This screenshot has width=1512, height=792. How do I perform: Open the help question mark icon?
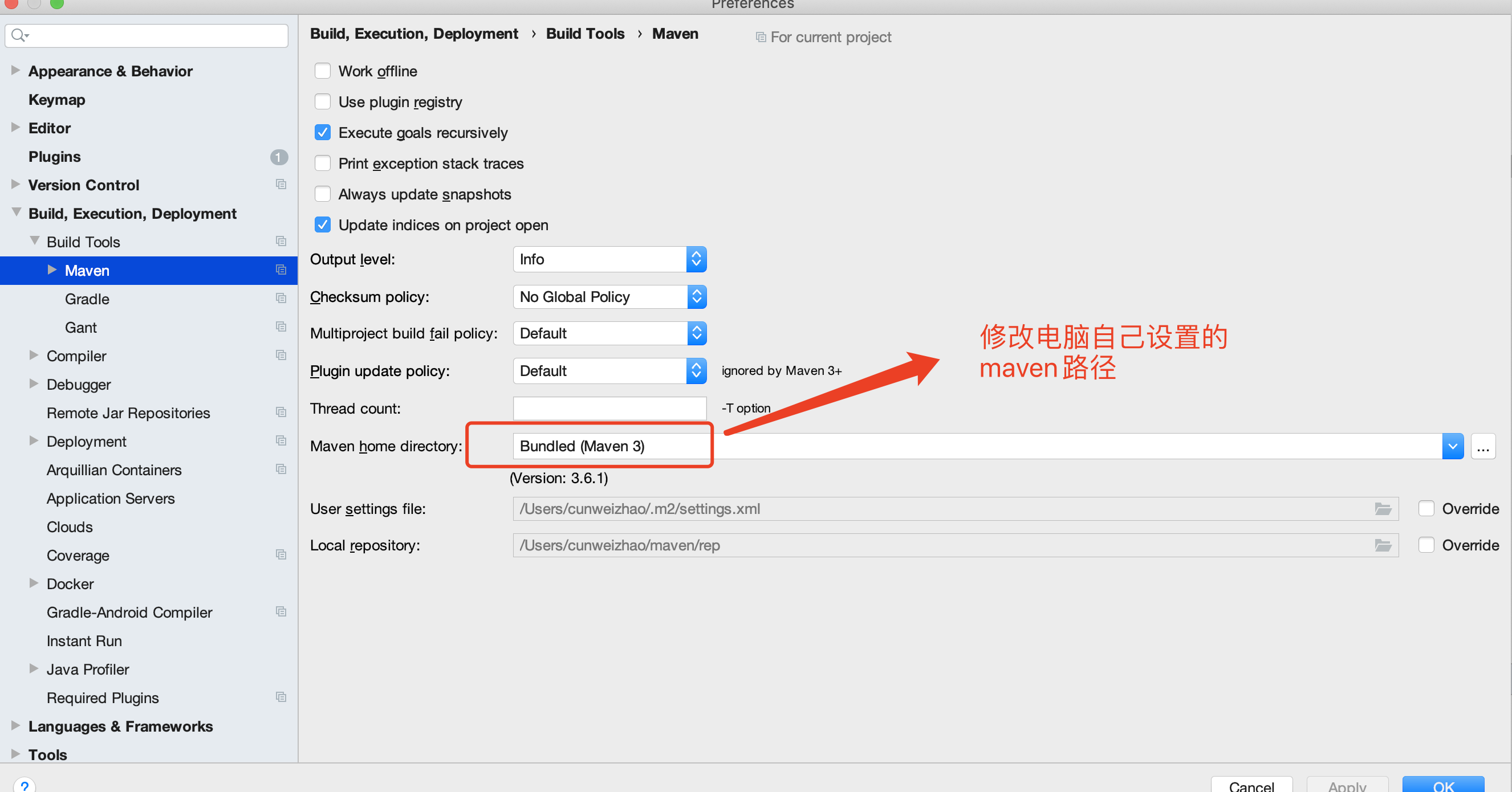click(25, 785)
